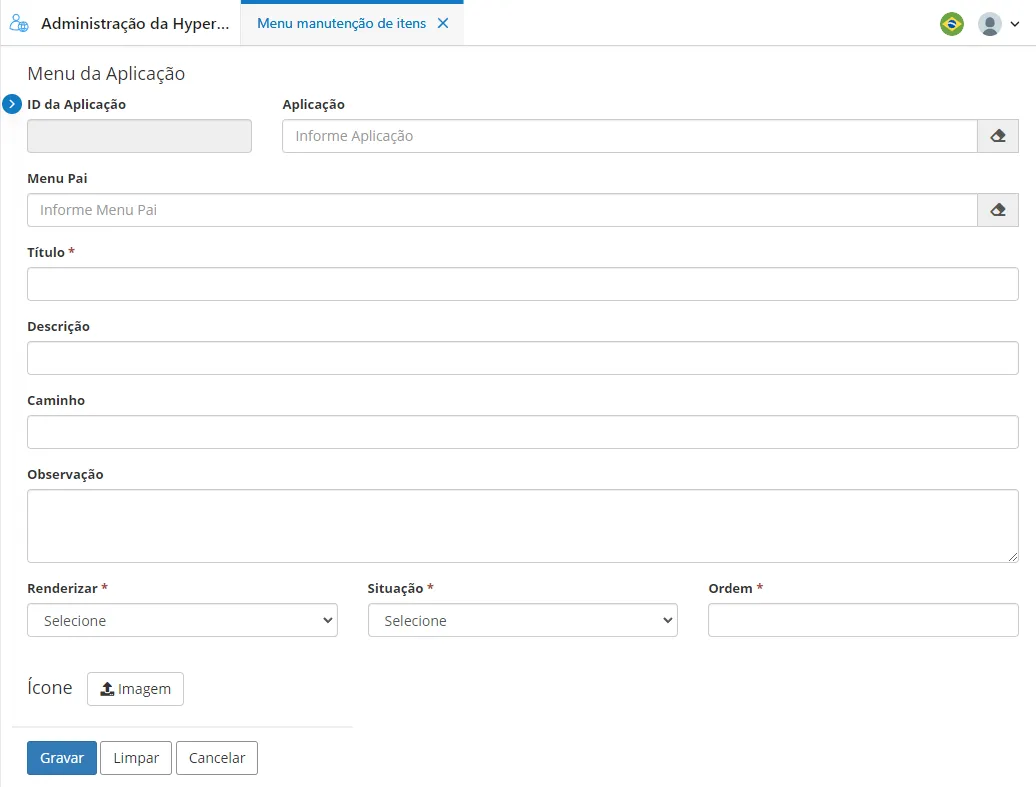Expand the user account dropdown arrow

click(x=1015, y=24)
